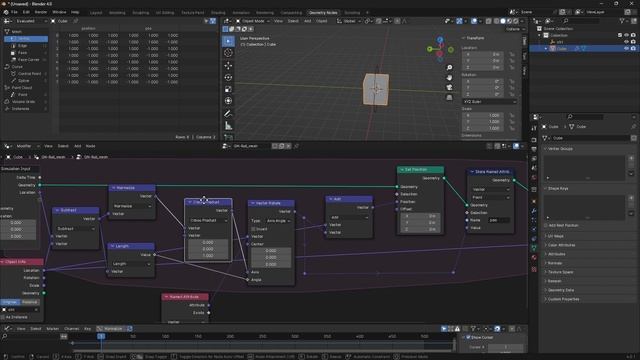Screen dimensions: 640x360
Task: Click the timeline search magnifier icon
Action: [4, 336]
